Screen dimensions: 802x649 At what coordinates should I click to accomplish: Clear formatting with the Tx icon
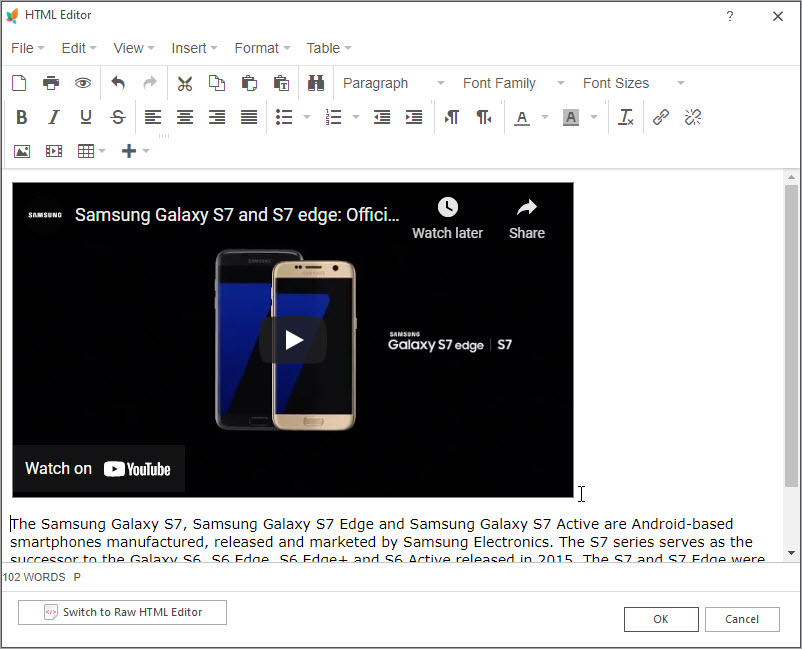(626, 117)
